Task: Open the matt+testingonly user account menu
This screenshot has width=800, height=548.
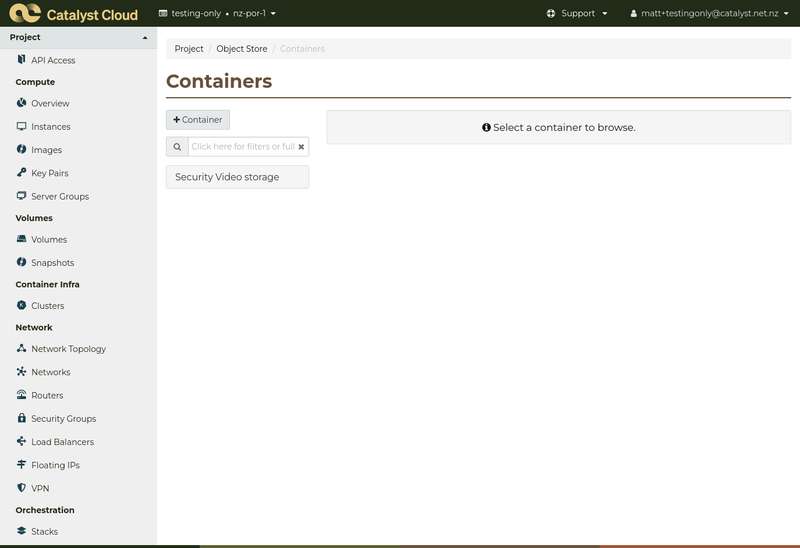Action: [x=709, y=13]
